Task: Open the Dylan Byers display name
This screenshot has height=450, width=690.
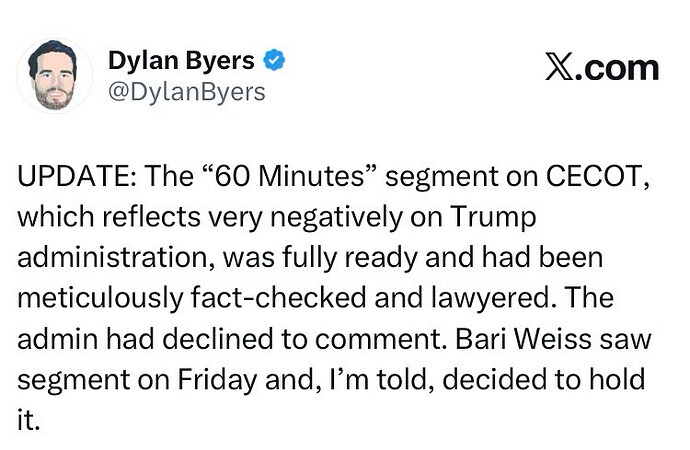Action: click(x=181, y=61)
